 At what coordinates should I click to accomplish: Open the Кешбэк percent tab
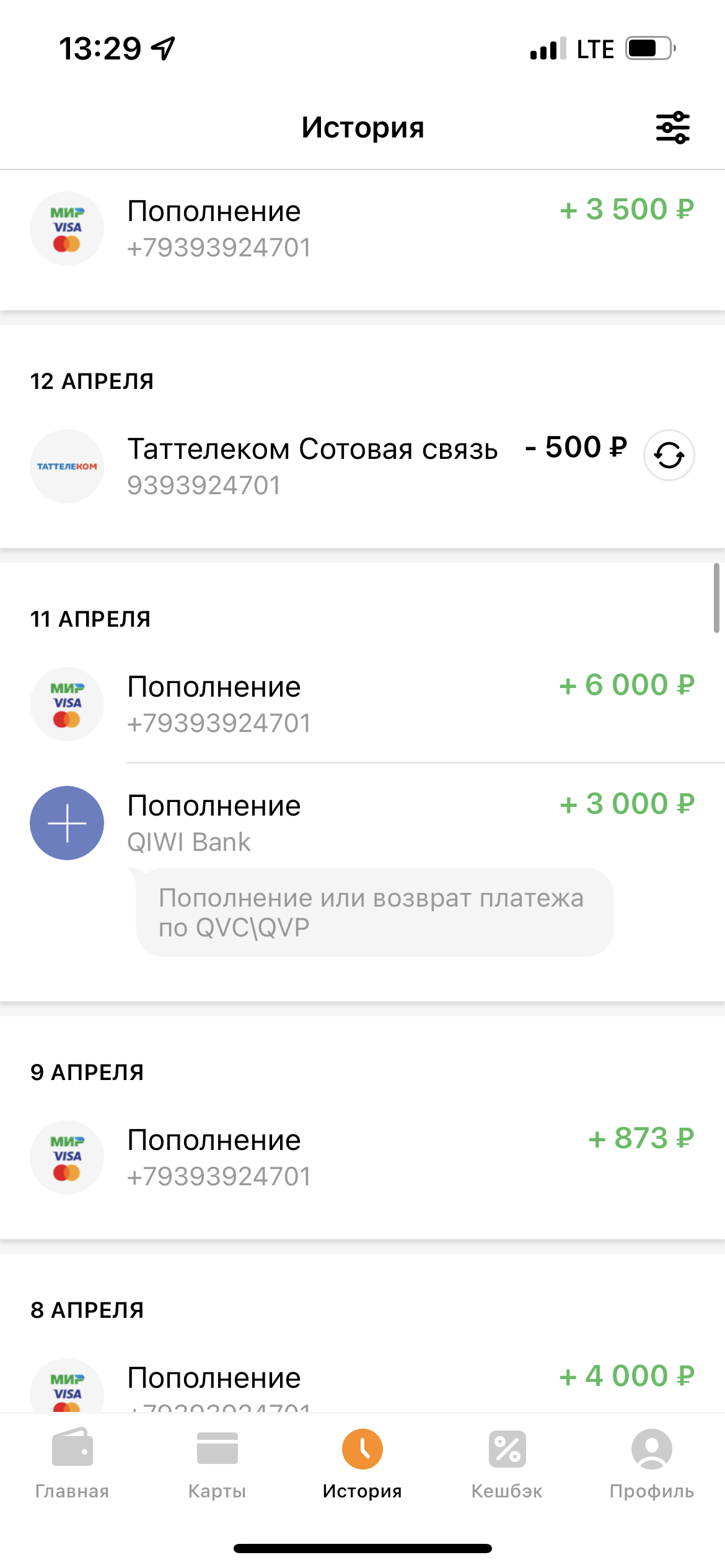pos(507,1464)
